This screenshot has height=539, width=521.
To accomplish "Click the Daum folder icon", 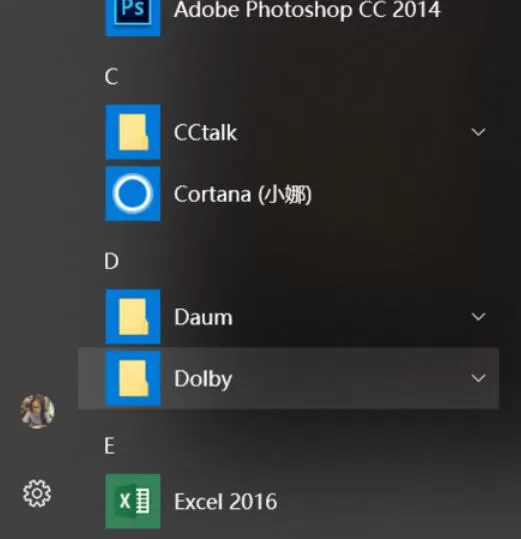I will [x=133, y=317].
